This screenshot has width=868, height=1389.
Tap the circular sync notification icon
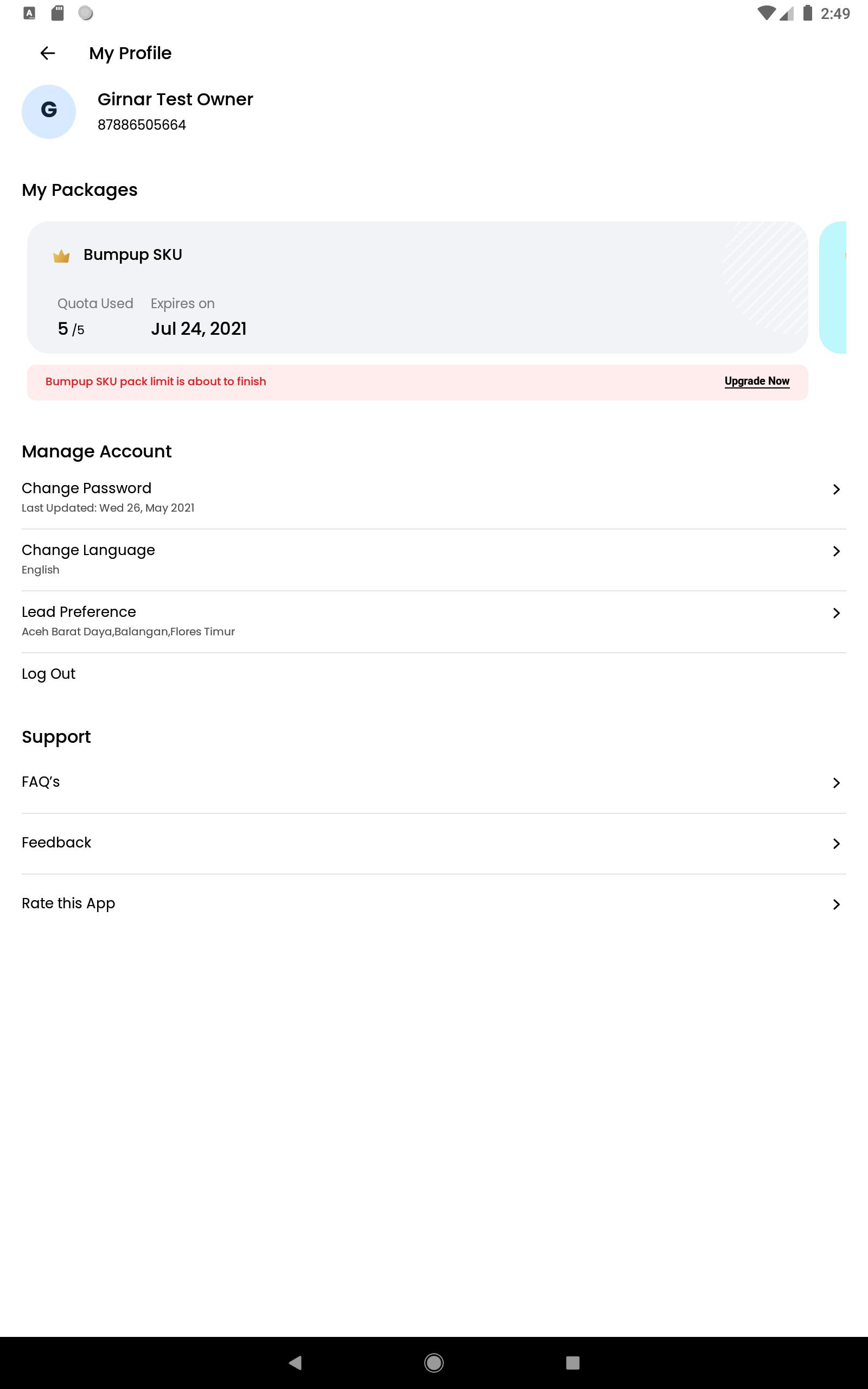coord(86,12)
